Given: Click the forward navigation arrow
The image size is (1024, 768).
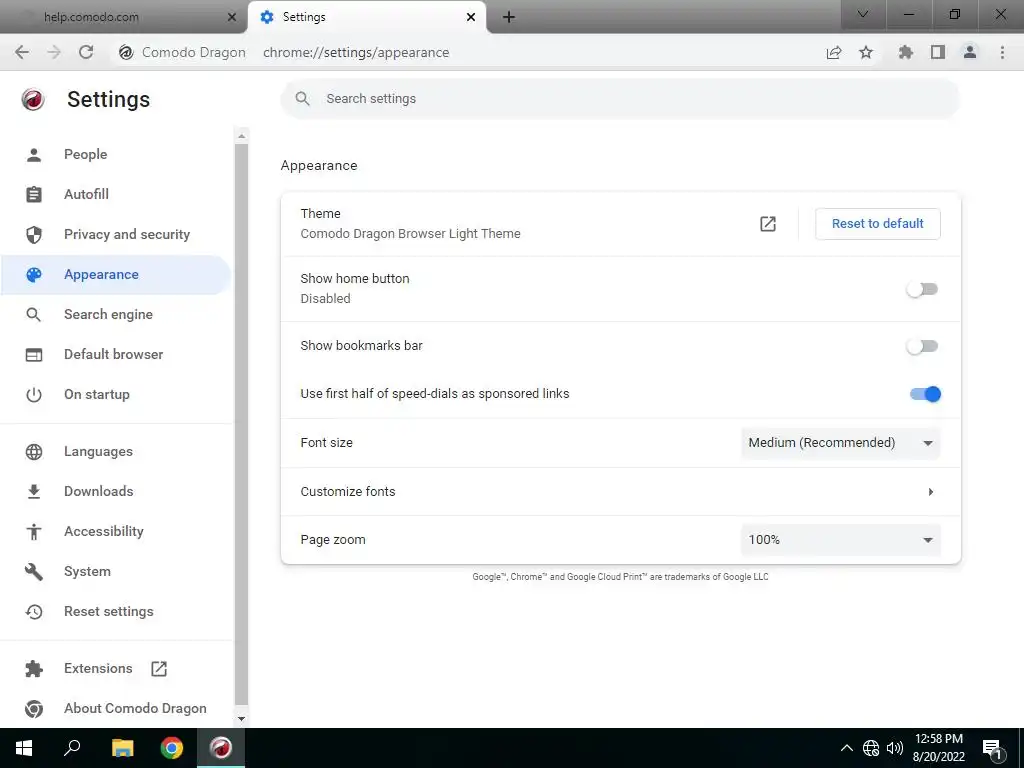Looking at the screenshot, I should [x=54, y=52].
